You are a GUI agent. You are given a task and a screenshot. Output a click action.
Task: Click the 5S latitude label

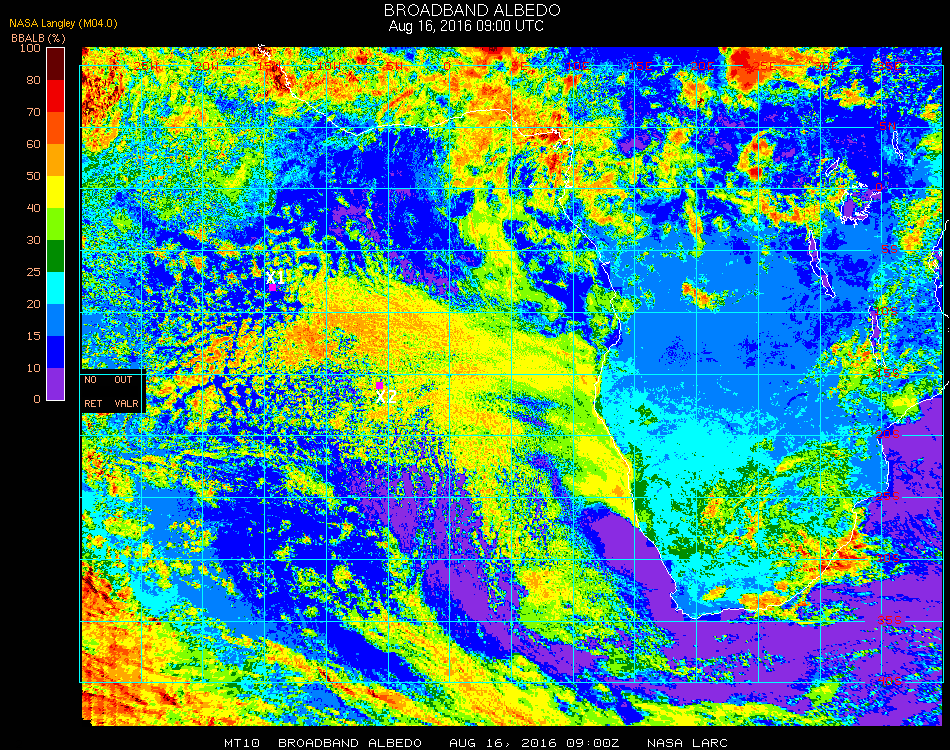pos(889,250)
